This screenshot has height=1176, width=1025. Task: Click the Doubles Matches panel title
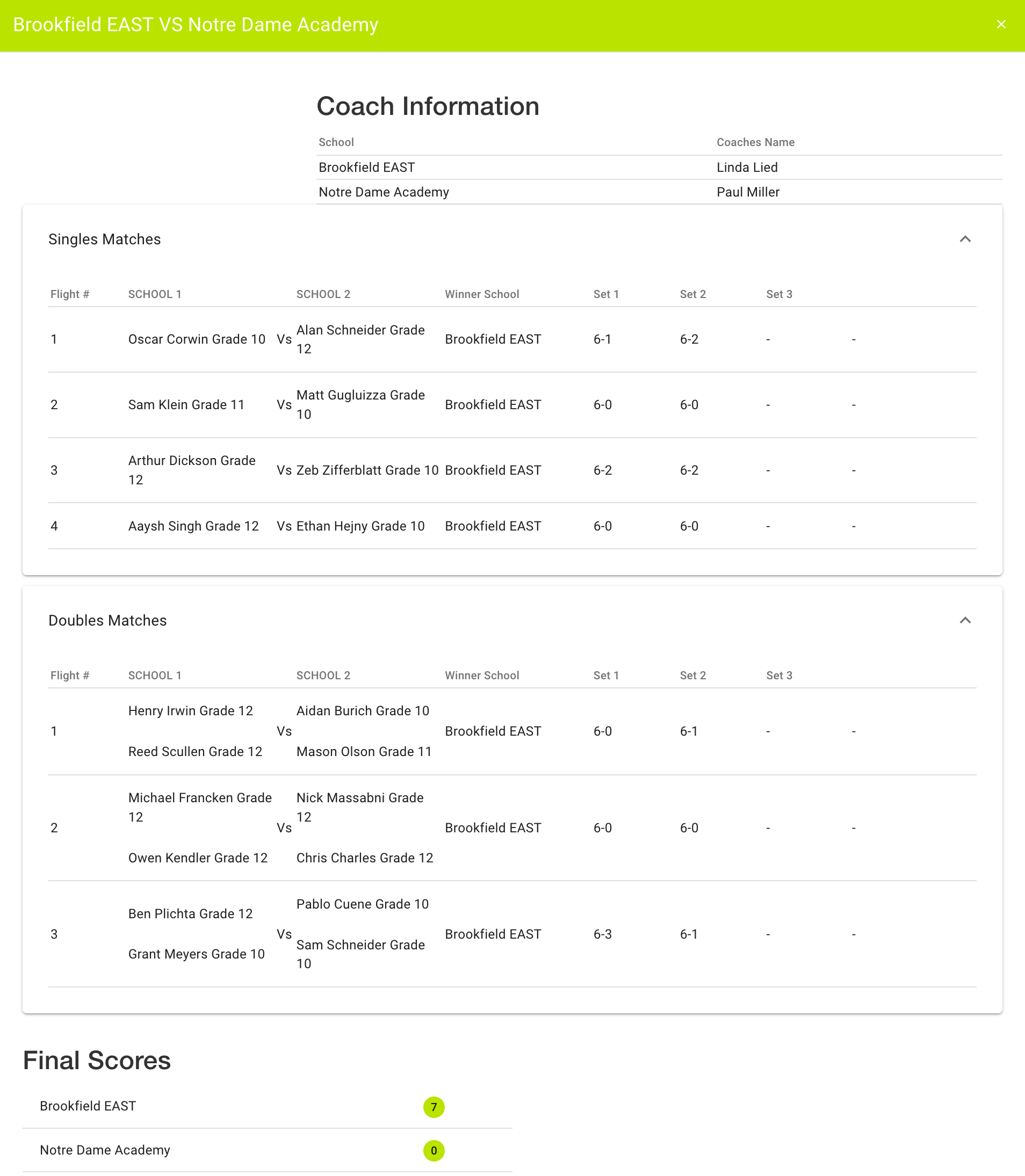pos(107,620)
